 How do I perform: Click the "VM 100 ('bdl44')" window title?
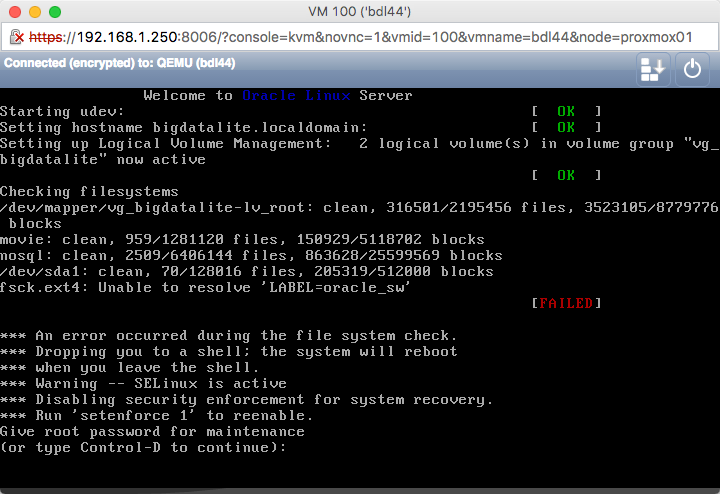click(360, 12)
